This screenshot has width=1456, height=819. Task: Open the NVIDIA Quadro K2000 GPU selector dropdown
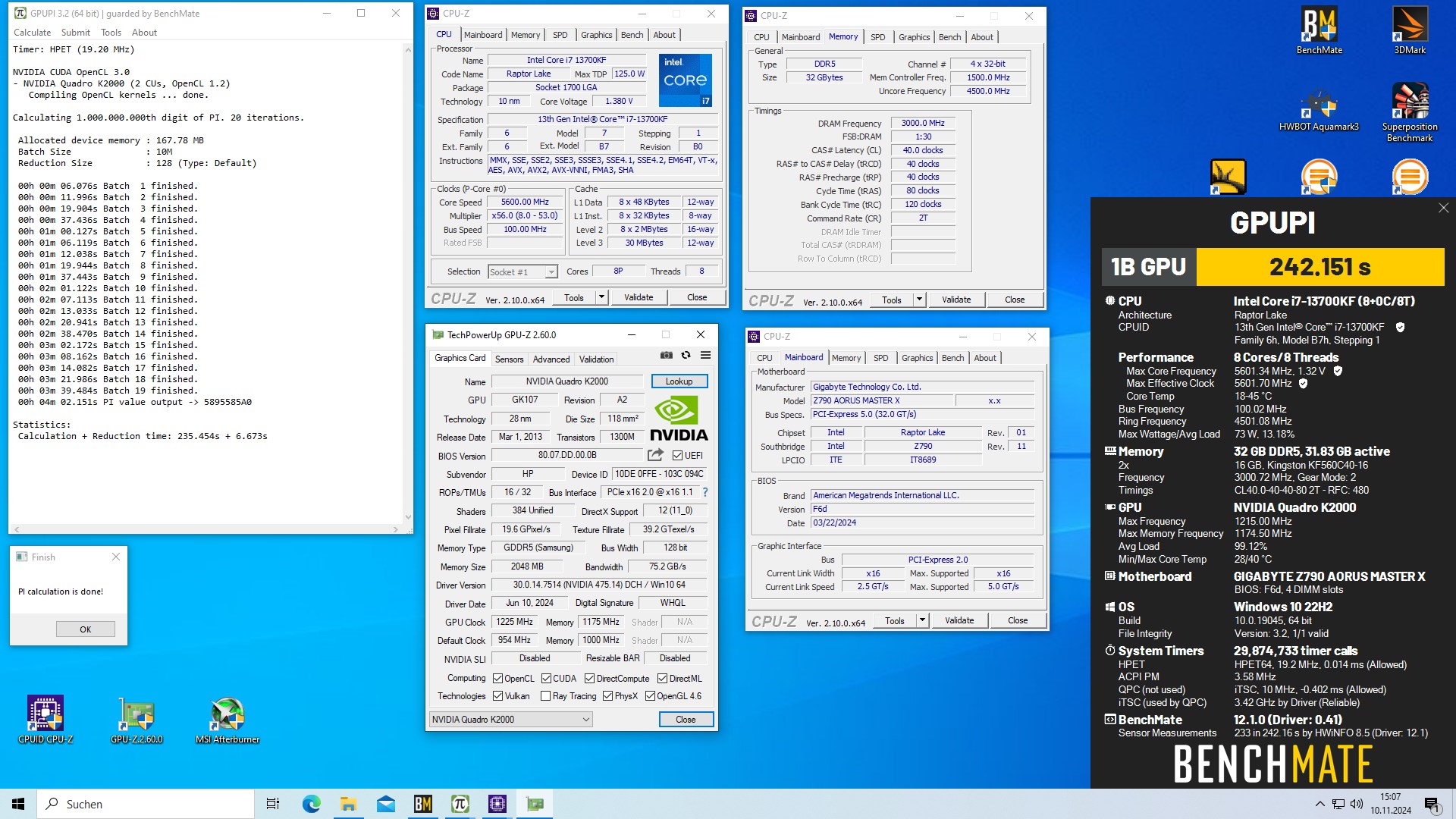pyautogui.click(x=510, y=720)
